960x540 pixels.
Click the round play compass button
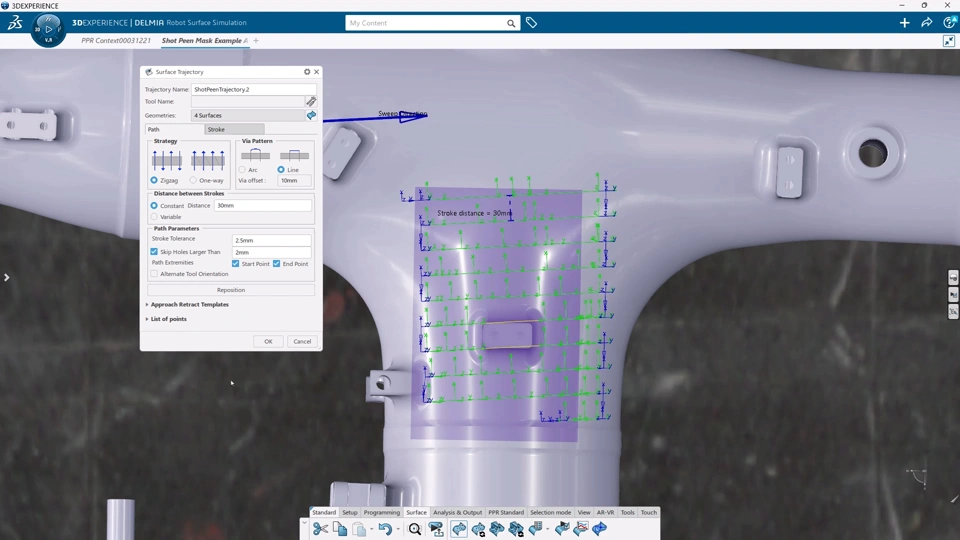48,29
